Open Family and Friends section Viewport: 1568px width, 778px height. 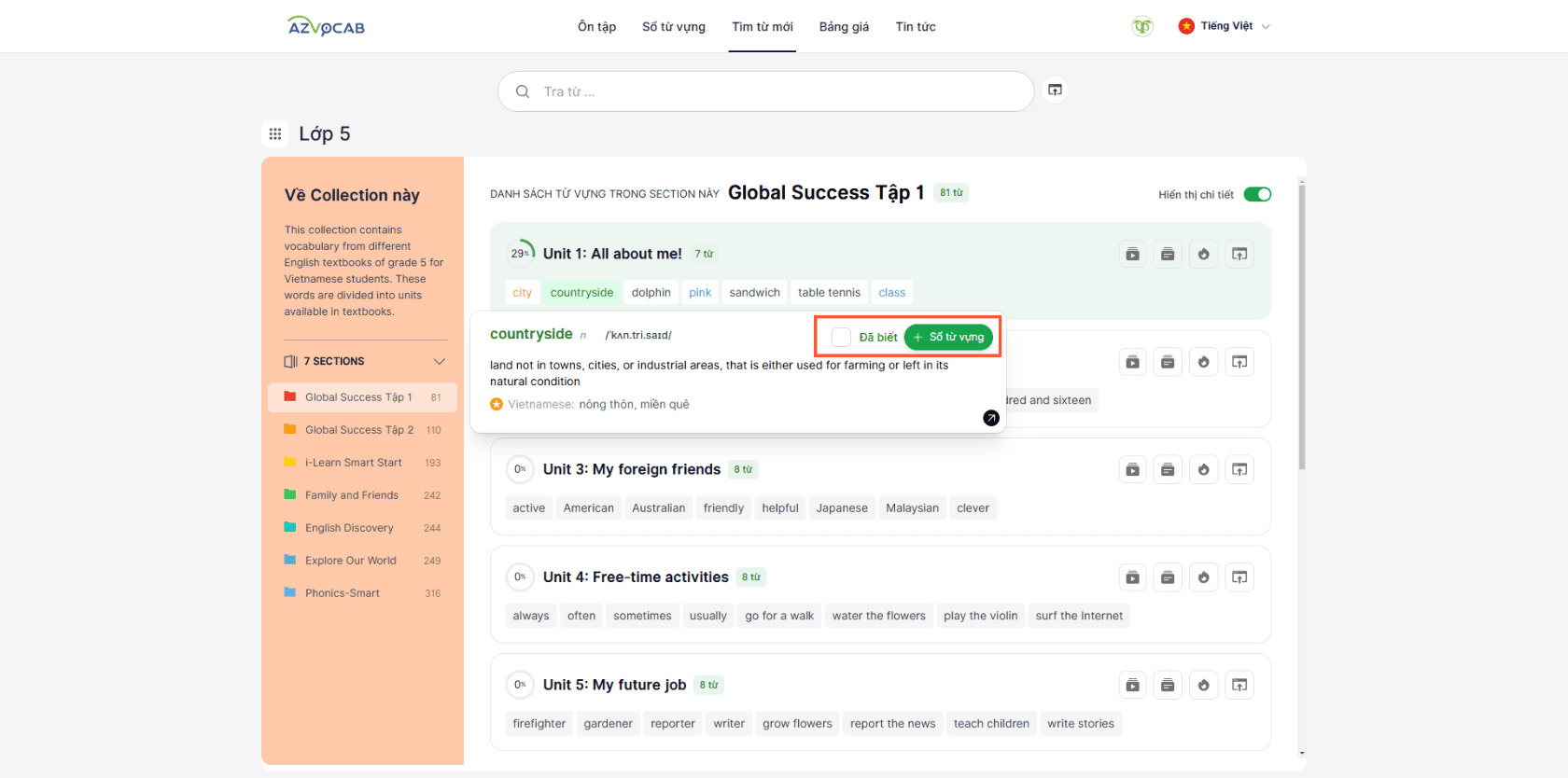362,495
